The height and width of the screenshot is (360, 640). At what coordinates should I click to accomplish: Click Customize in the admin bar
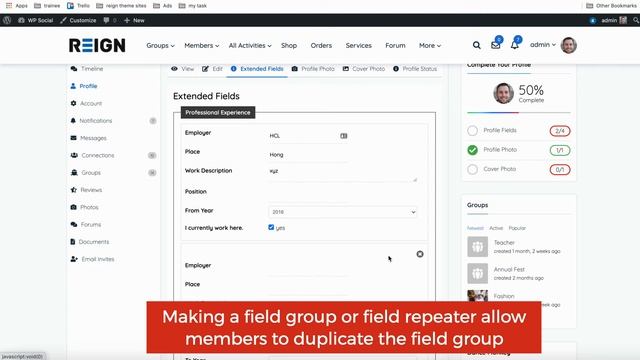tap(78, 20)
